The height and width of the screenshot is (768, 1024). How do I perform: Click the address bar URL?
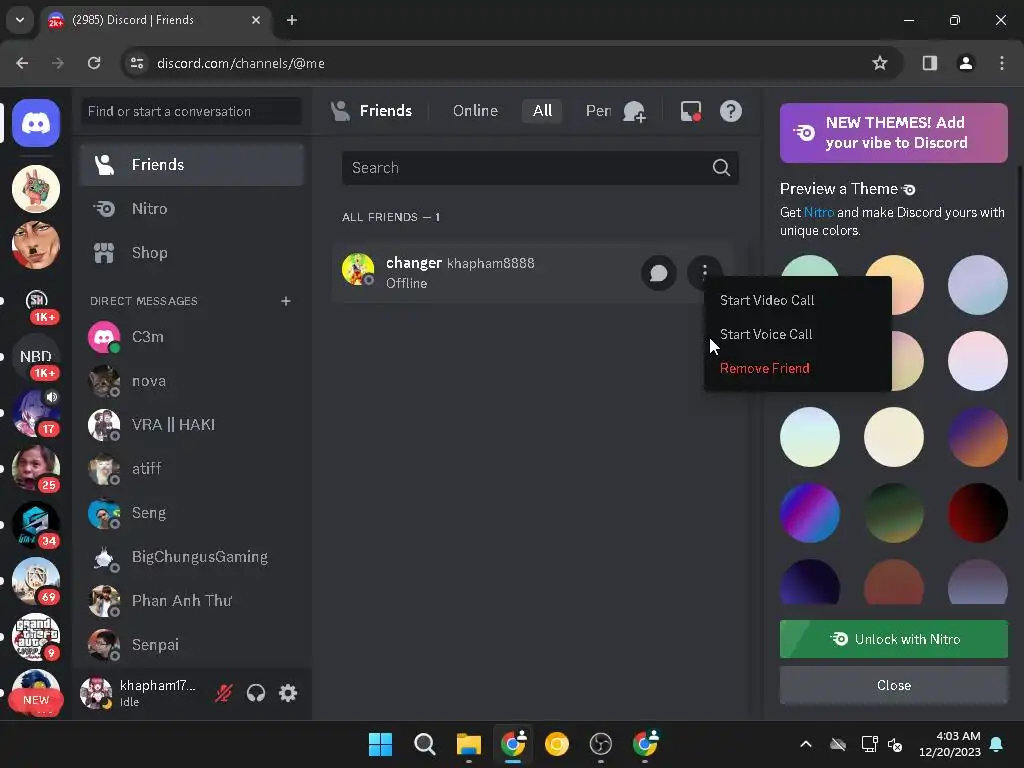coord(240,63)
